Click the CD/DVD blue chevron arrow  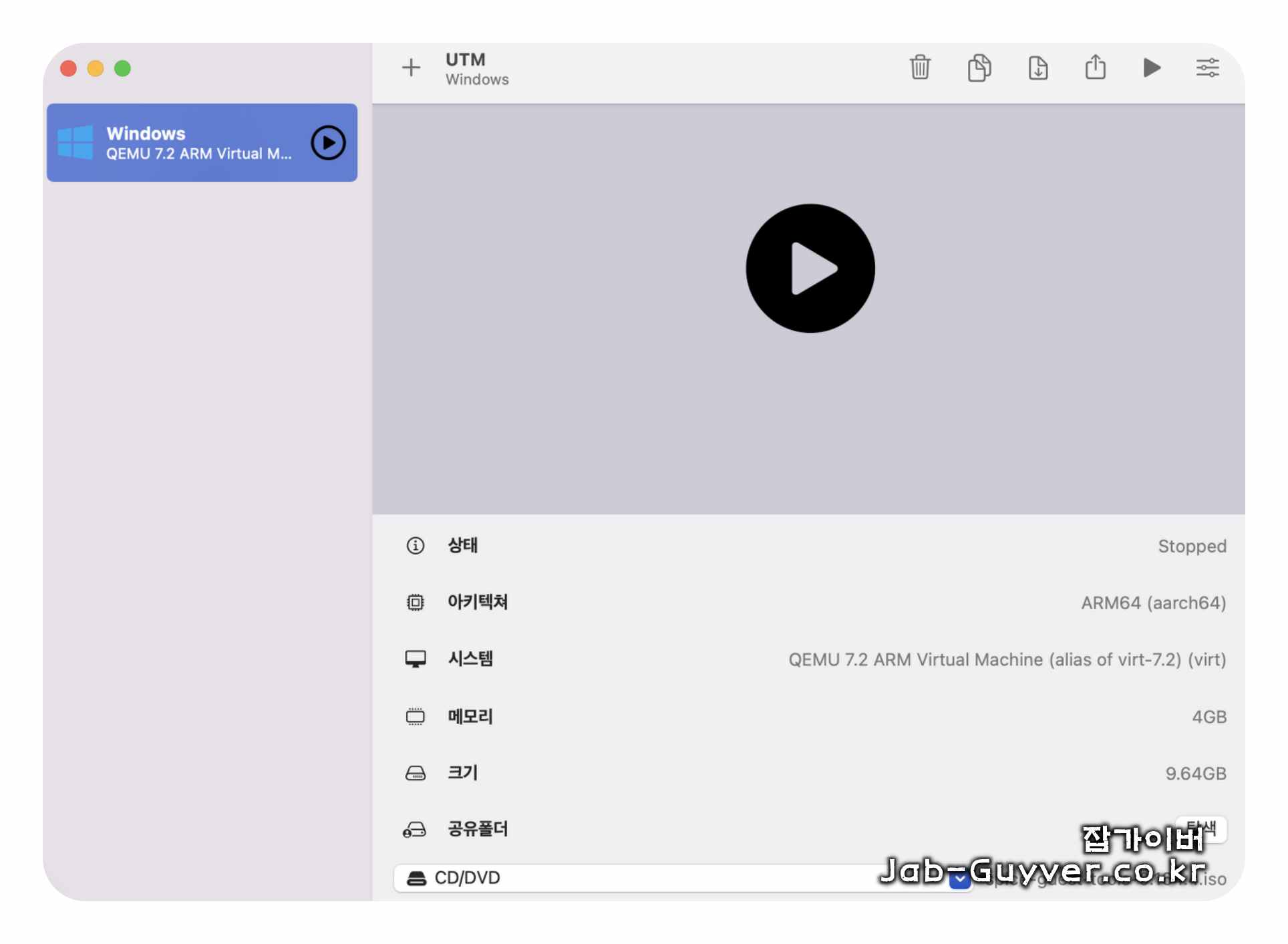[x=960, y=880]
